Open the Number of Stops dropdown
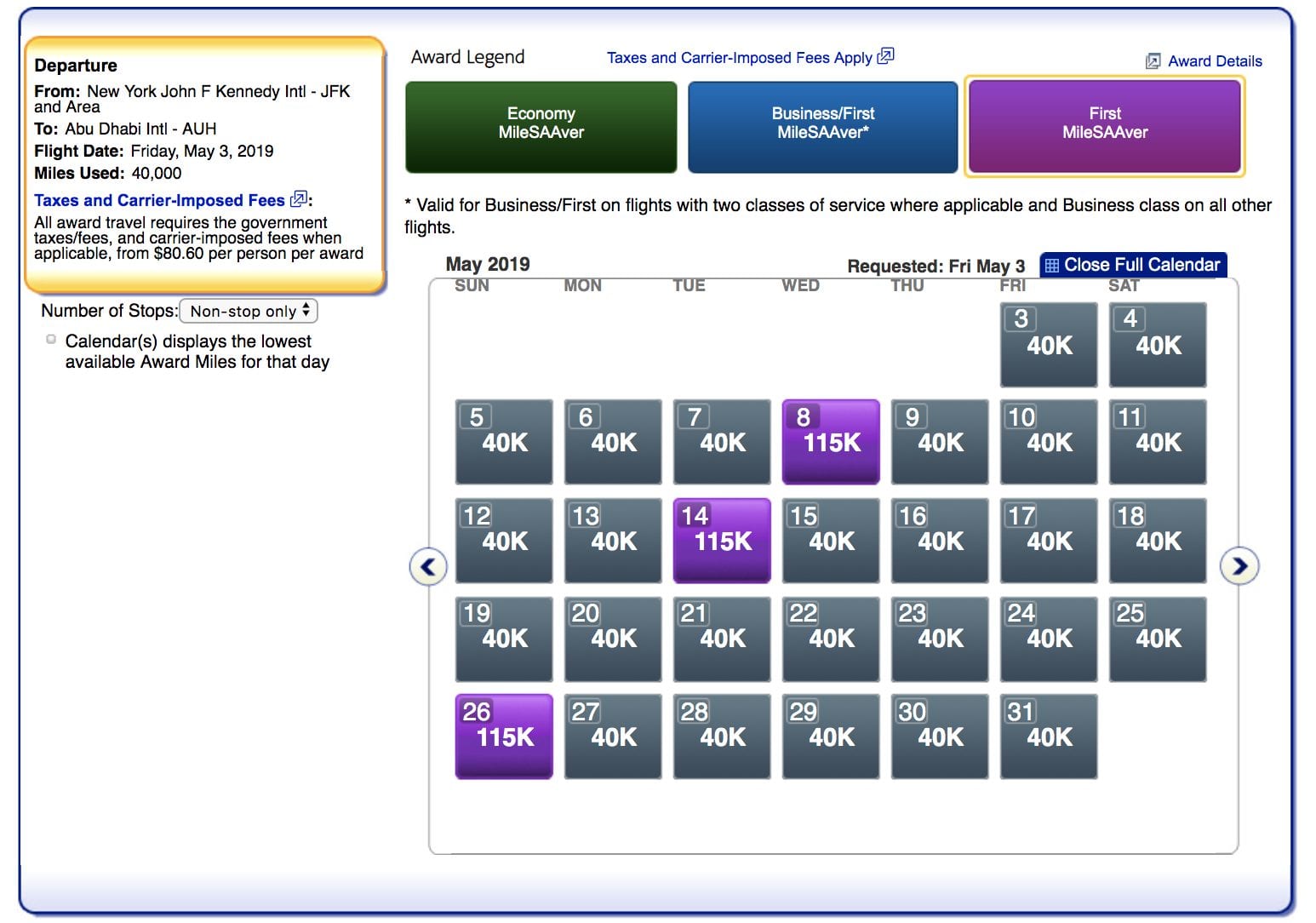This screenshot has height=923, width=1316. click(x=248, y=311)
